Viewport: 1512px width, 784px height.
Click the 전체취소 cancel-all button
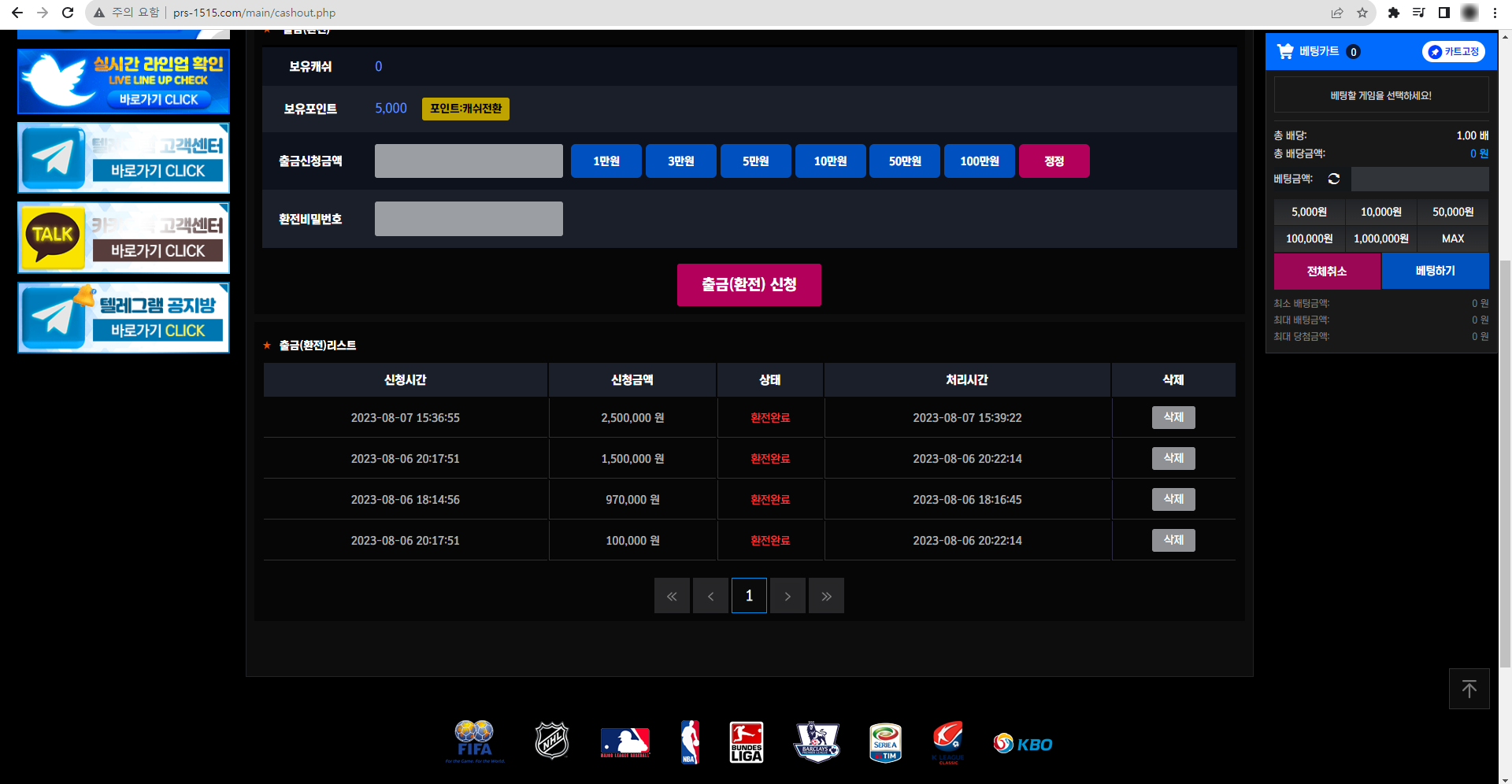(x=1327, y=271)
